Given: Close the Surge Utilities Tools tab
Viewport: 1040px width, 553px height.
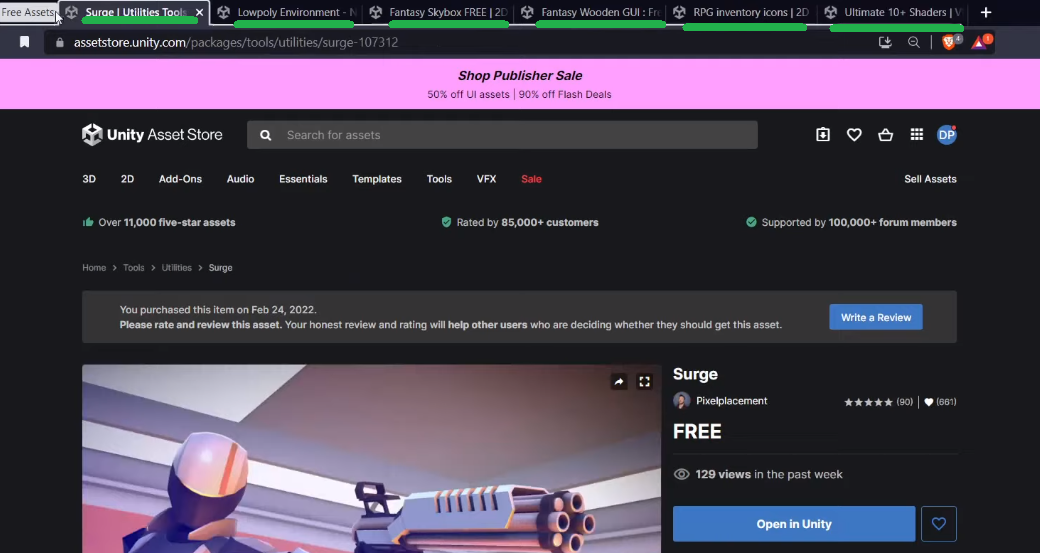Looking at the screenshot, I should tap(199, 13).
